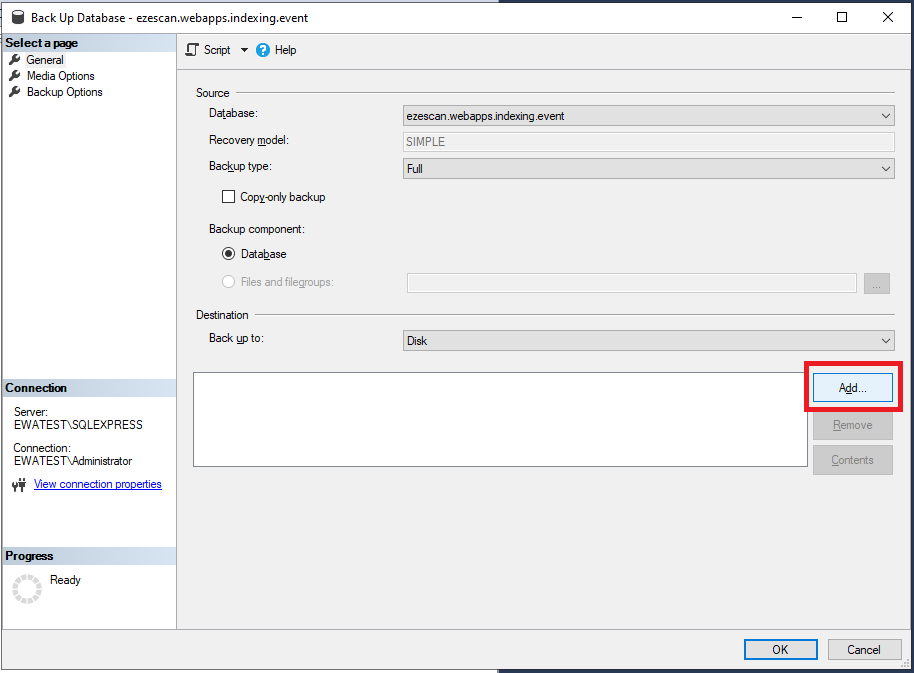Click the Ready progress spinner icon
The width and height of the screenshot is (914, 673).
point(27,588)
